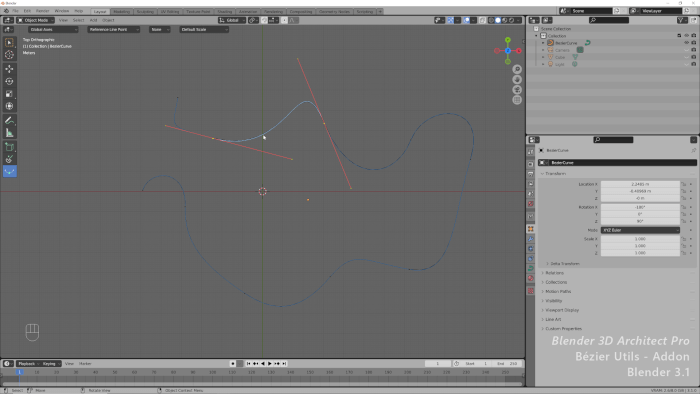Expand the Camera tree item arrow
700x394 pixels.
[x=543, y=50]
